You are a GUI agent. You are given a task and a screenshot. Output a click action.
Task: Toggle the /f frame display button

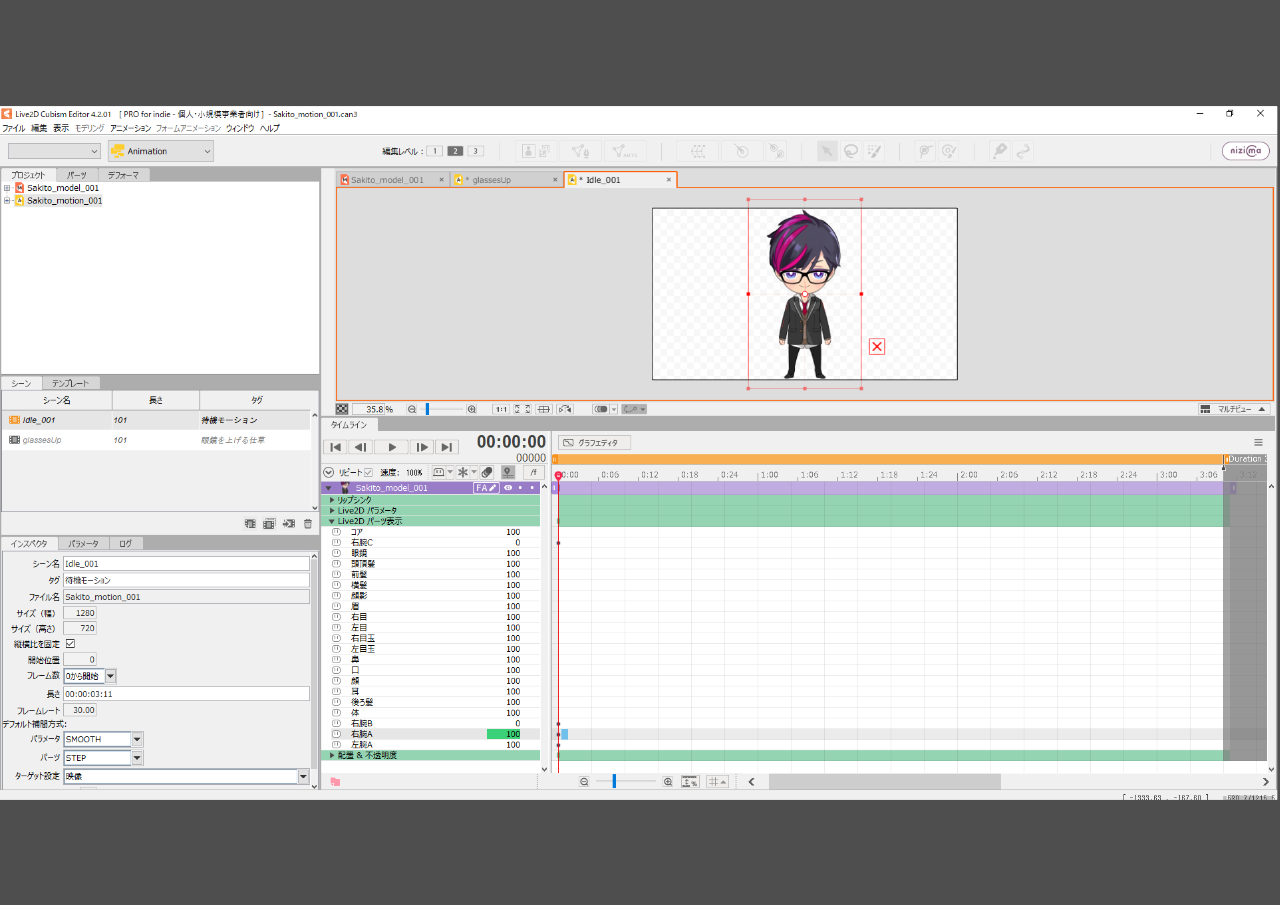[535, 472]
